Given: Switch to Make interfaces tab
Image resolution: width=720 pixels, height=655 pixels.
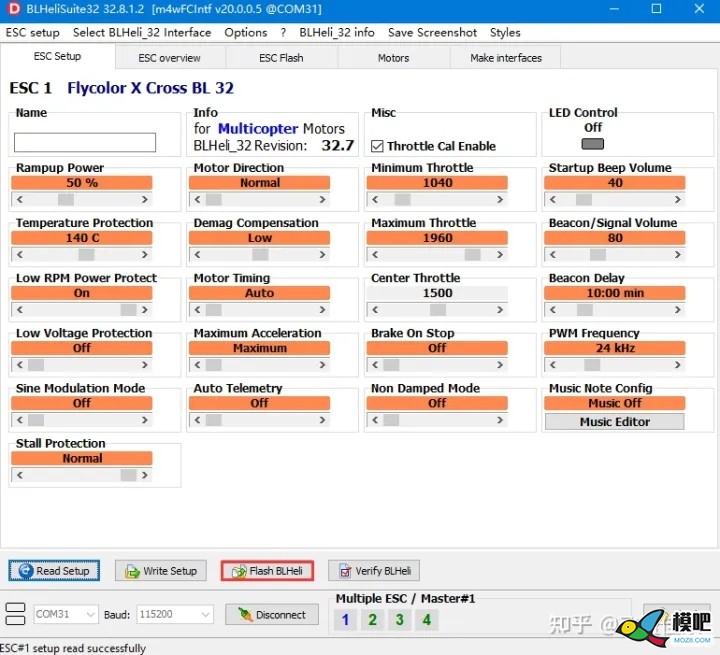Looking at the screenshot, I should click(506, 58).
